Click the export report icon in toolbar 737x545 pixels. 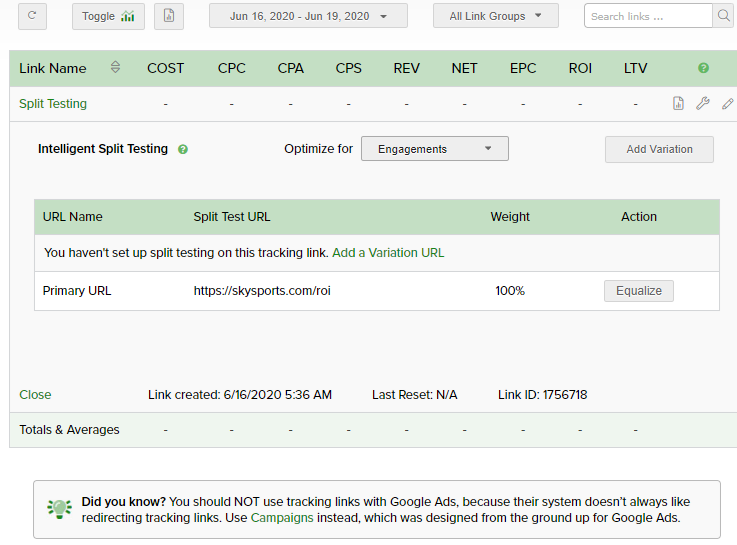click(x=169, y=16)
